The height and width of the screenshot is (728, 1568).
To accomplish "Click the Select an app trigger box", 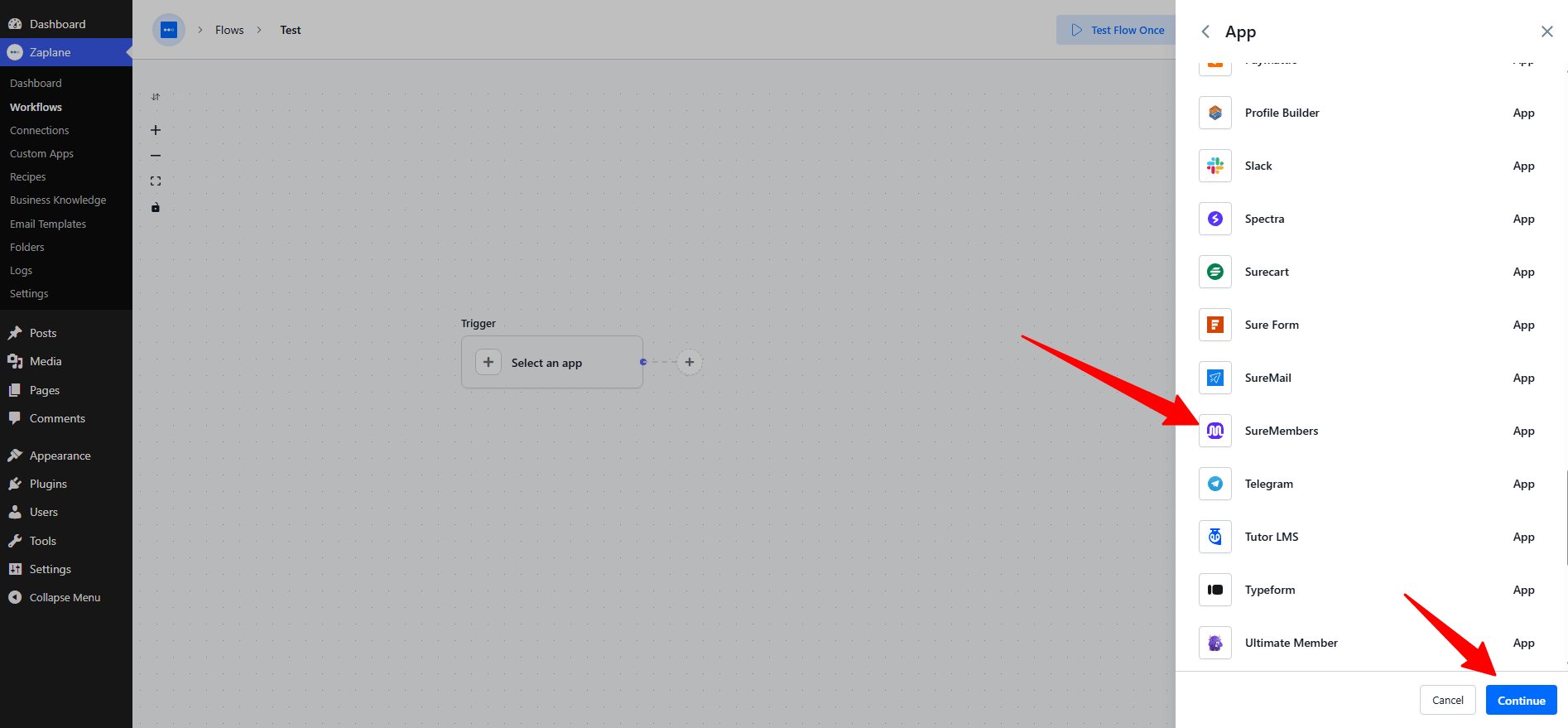I will 552,362.
